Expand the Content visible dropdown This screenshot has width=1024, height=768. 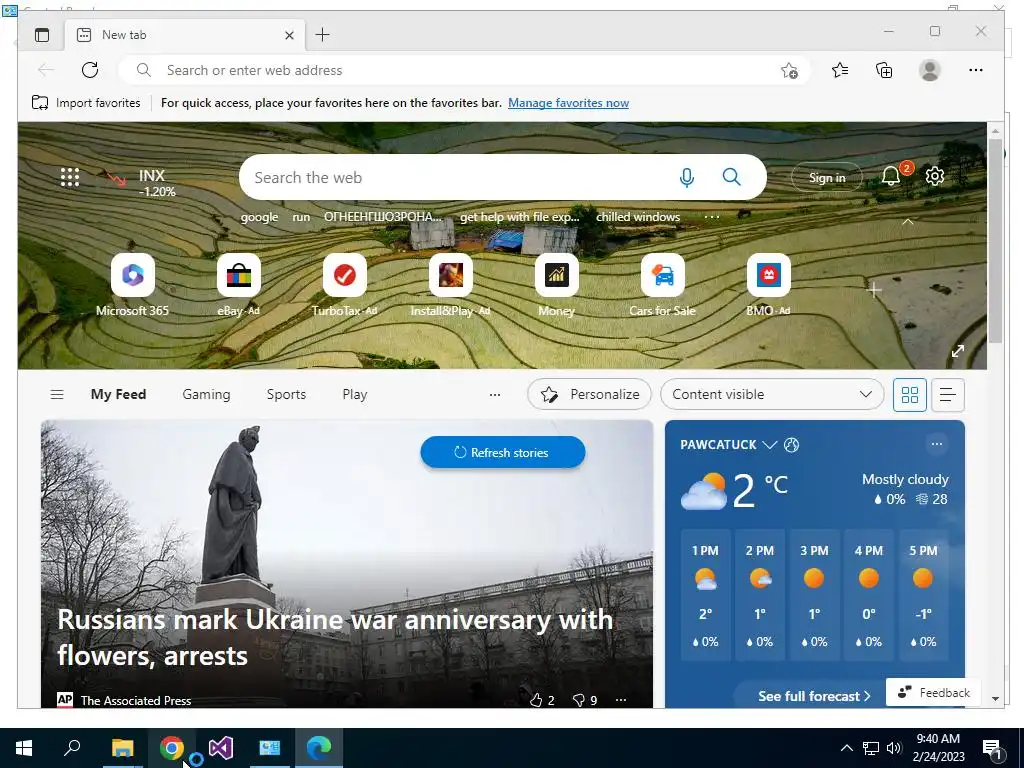(772, 394)
